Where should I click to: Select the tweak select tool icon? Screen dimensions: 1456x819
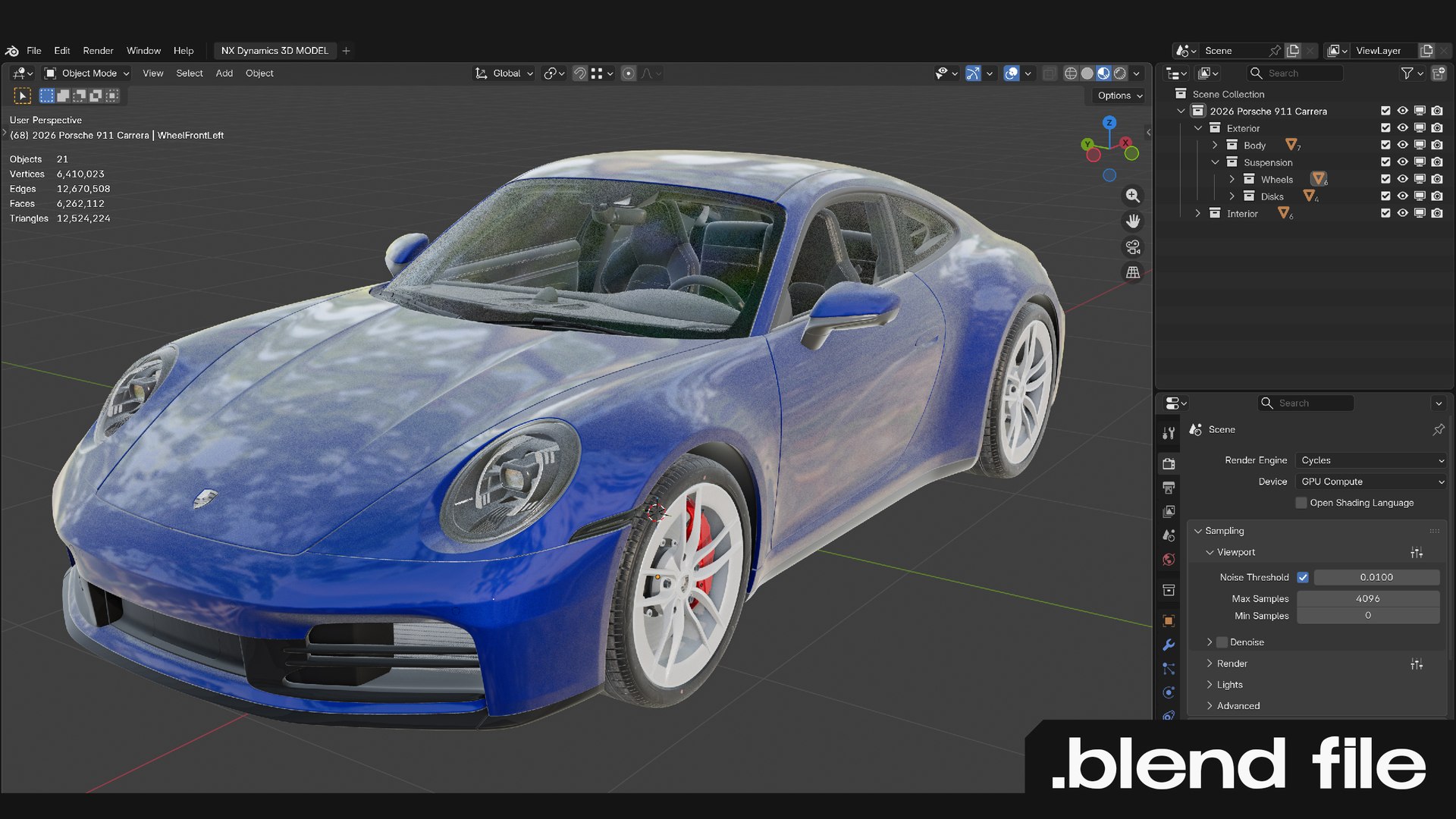(x=23, y=96)
